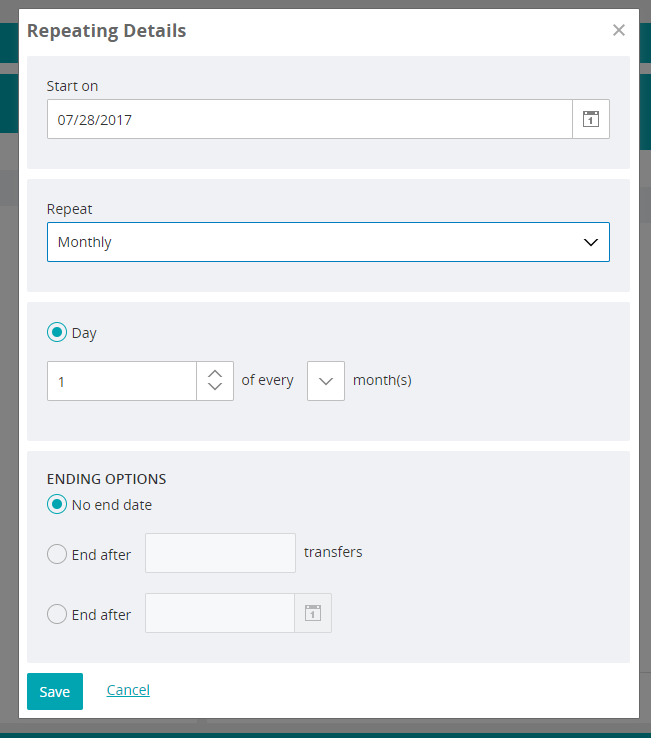Click the Start on label
The width and height of the screenshot is (651, 738).
pos(72,86)
